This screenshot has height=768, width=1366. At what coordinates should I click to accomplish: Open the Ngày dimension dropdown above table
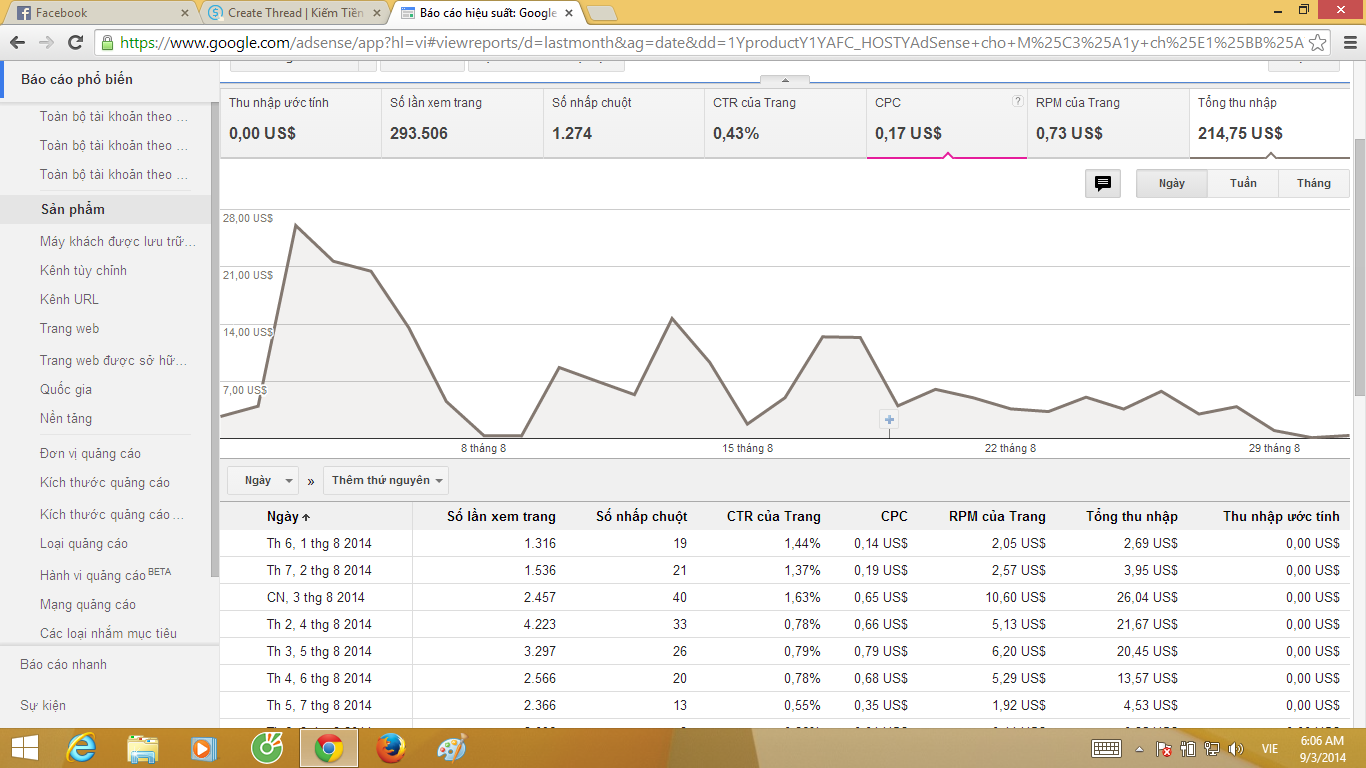(x=263, y=480)
